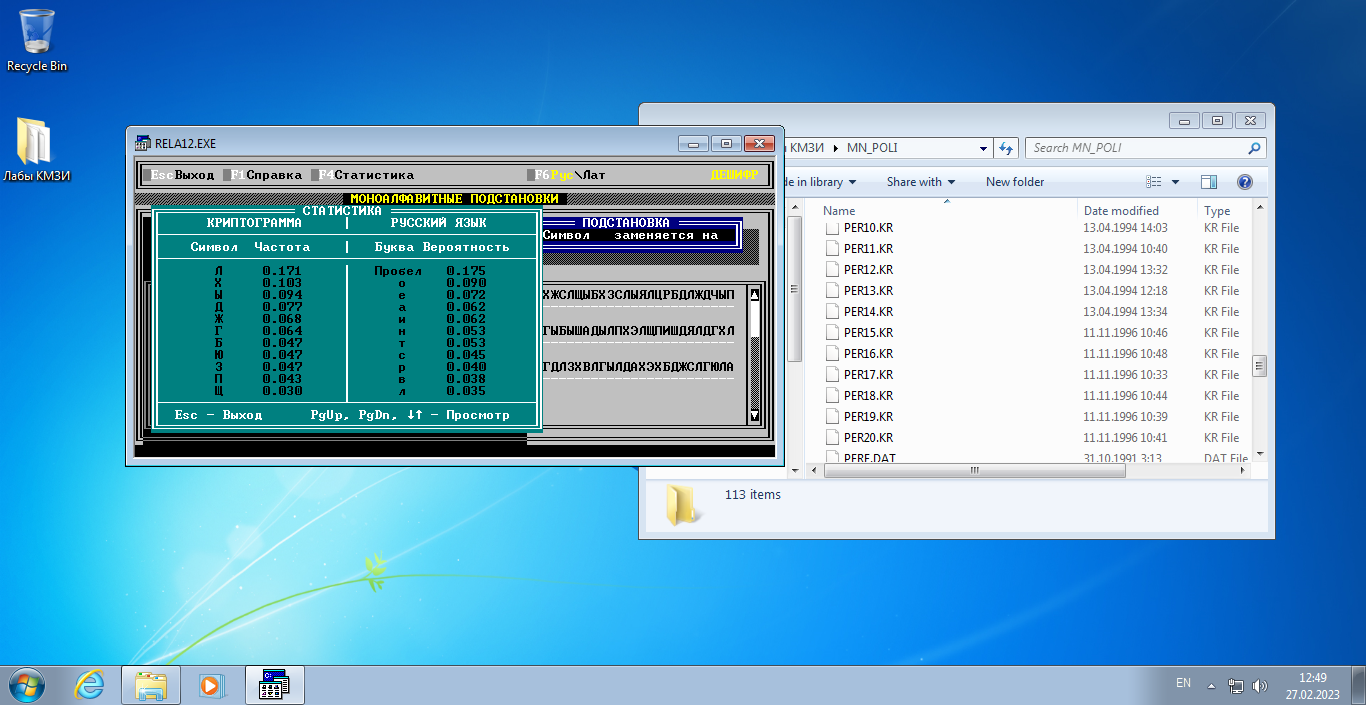The image size is (1366, 705).
Task: Select file PER15.KR
Action: [x=868, y=333]
